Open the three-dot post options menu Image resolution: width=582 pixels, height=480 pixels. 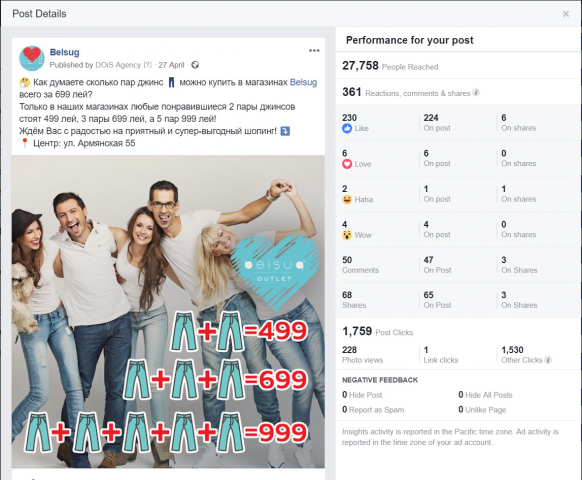tap(314, 51)
